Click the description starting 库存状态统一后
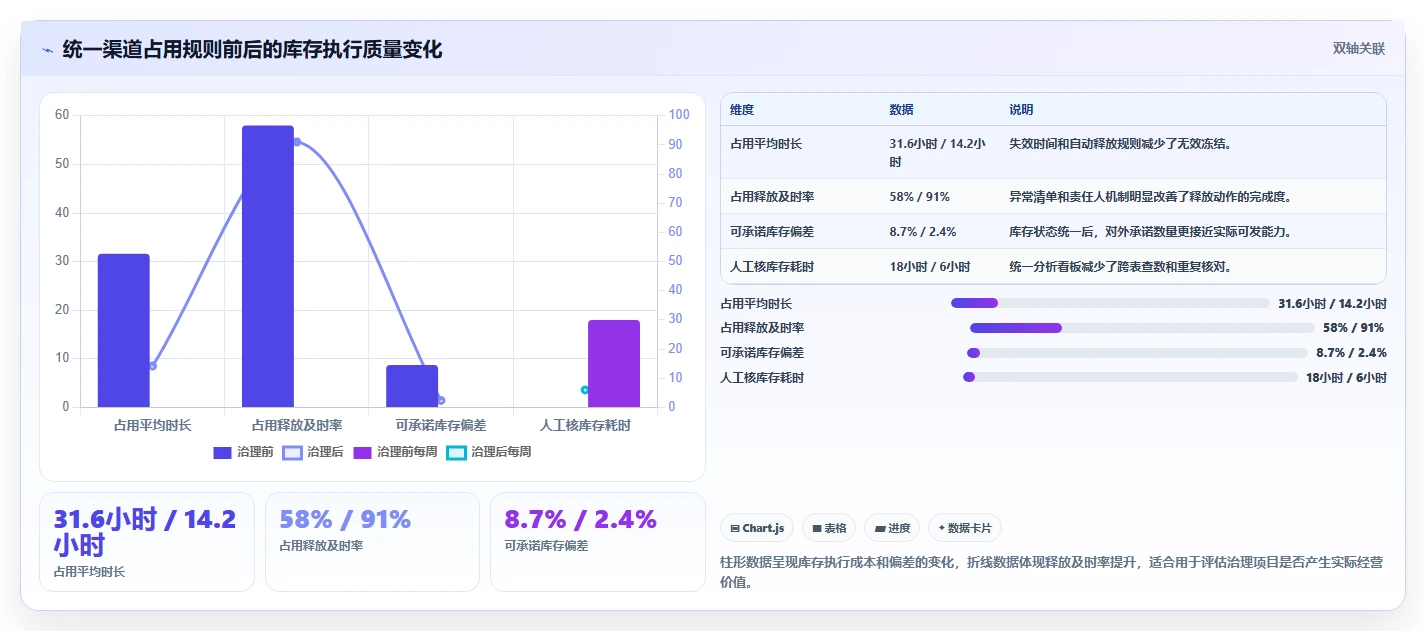Viewport: 1426px width, 631px height. [1151, 232]
